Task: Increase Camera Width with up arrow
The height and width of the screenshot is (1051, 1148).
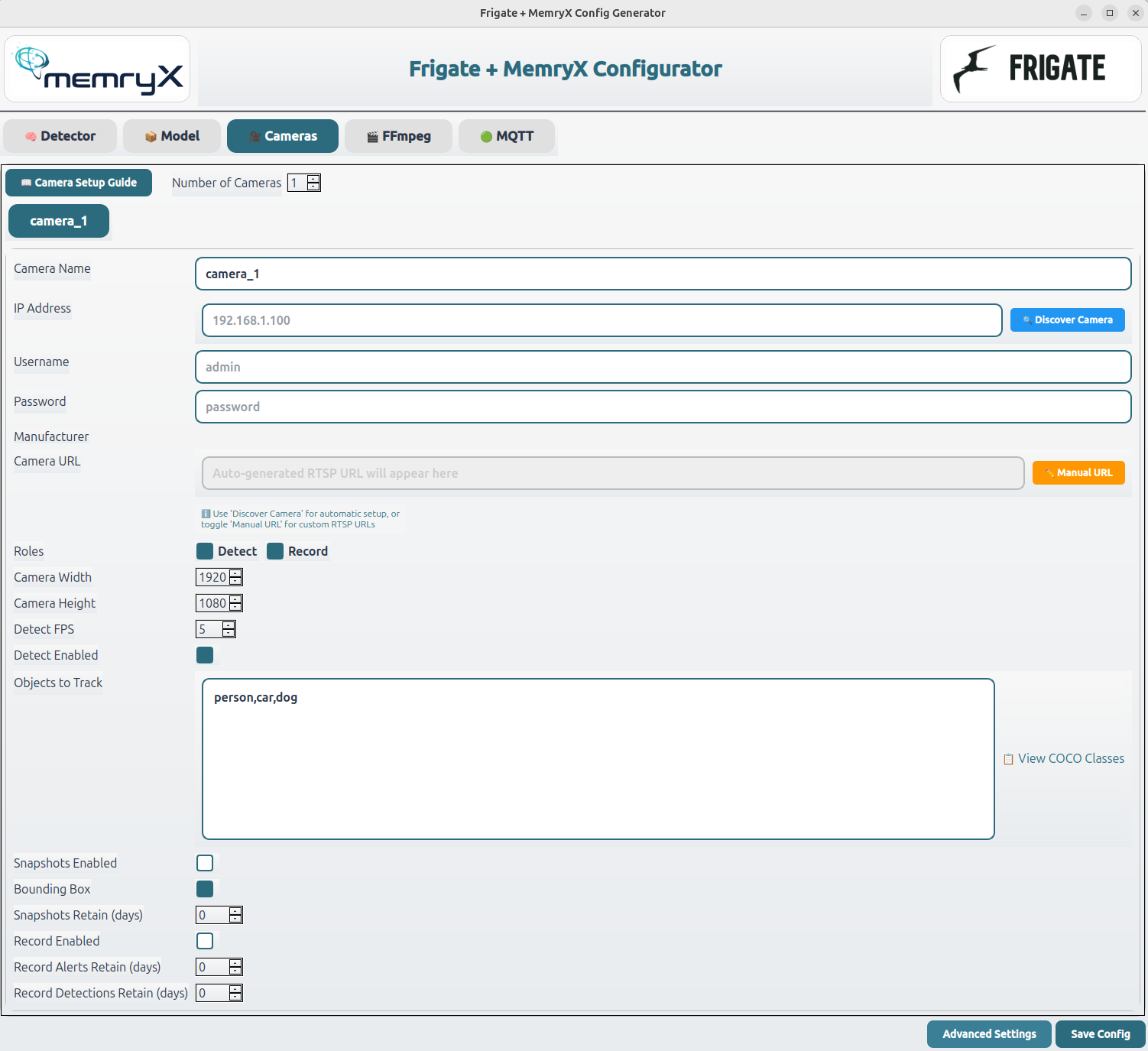Action: [235, 573]
